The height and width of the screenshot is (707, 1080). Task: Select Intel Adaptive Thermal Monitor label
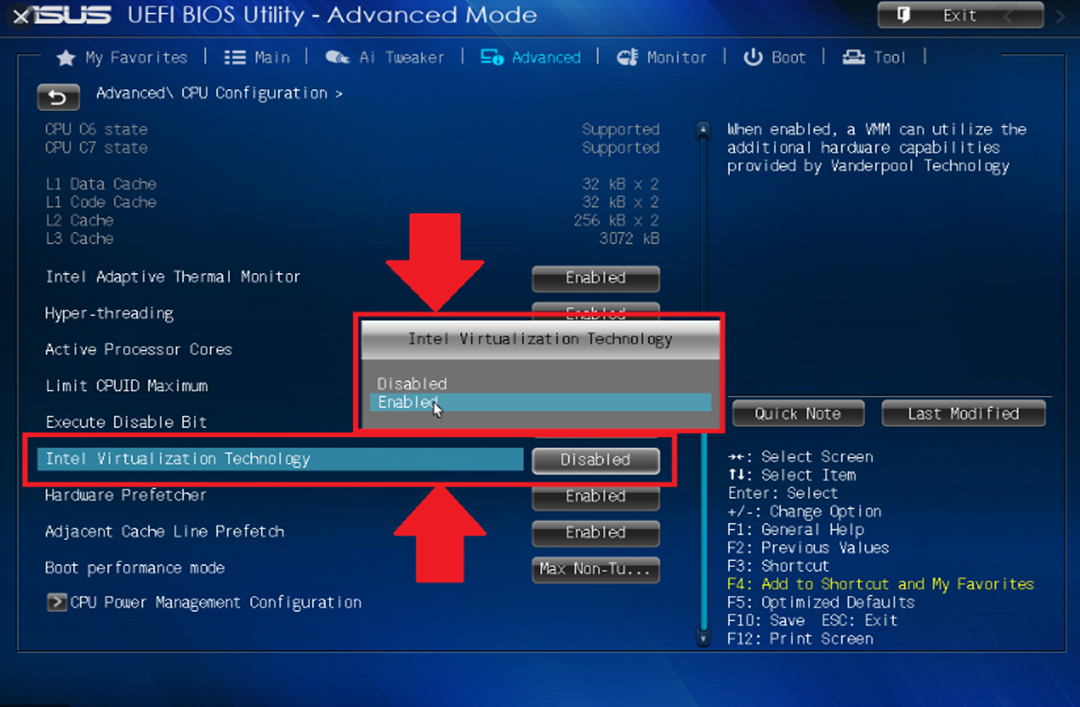(173, 277)
